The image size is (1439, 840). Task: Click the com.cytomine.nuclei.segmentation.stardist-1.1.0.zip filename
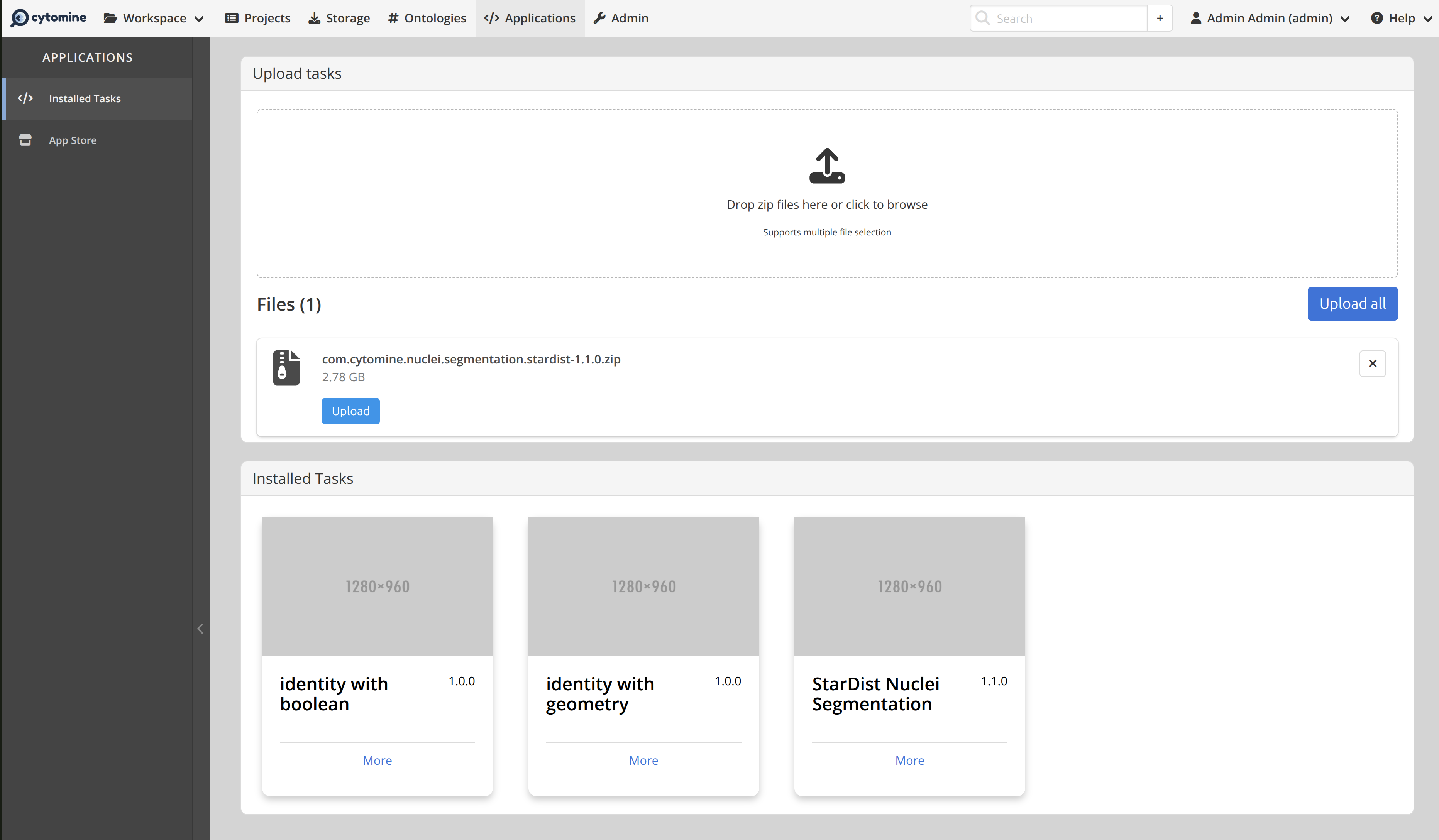471,359
